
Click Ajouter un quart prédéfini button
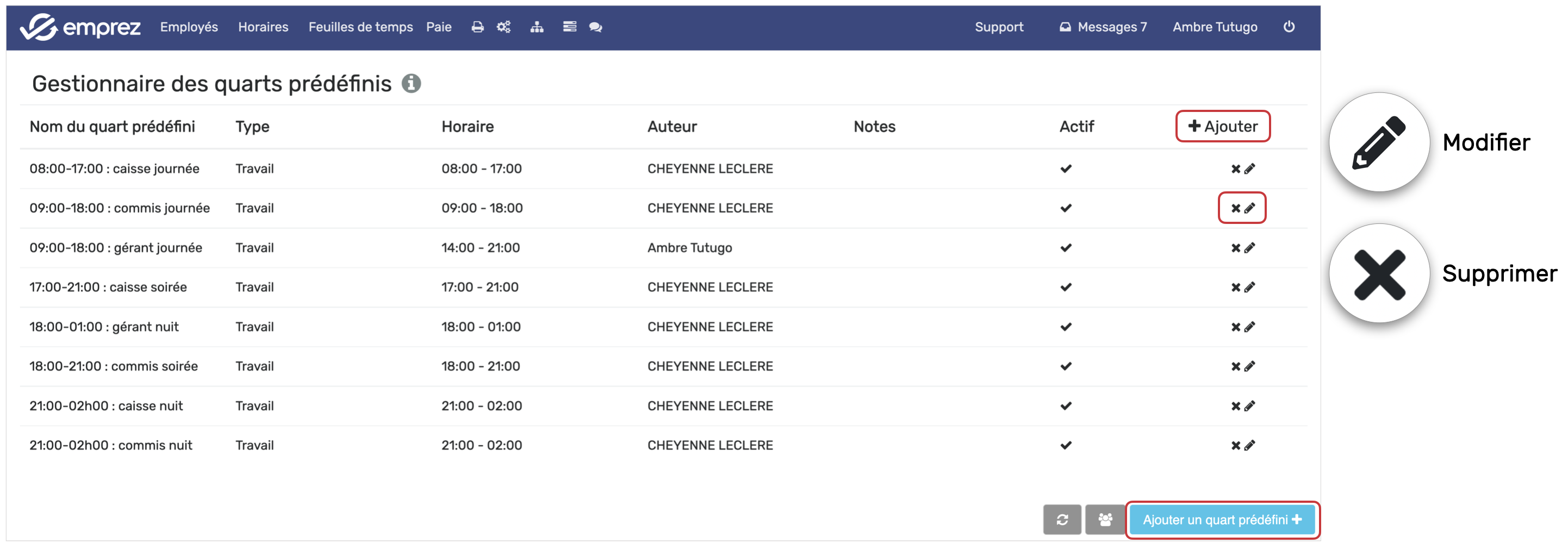[x=1222, y=520]
